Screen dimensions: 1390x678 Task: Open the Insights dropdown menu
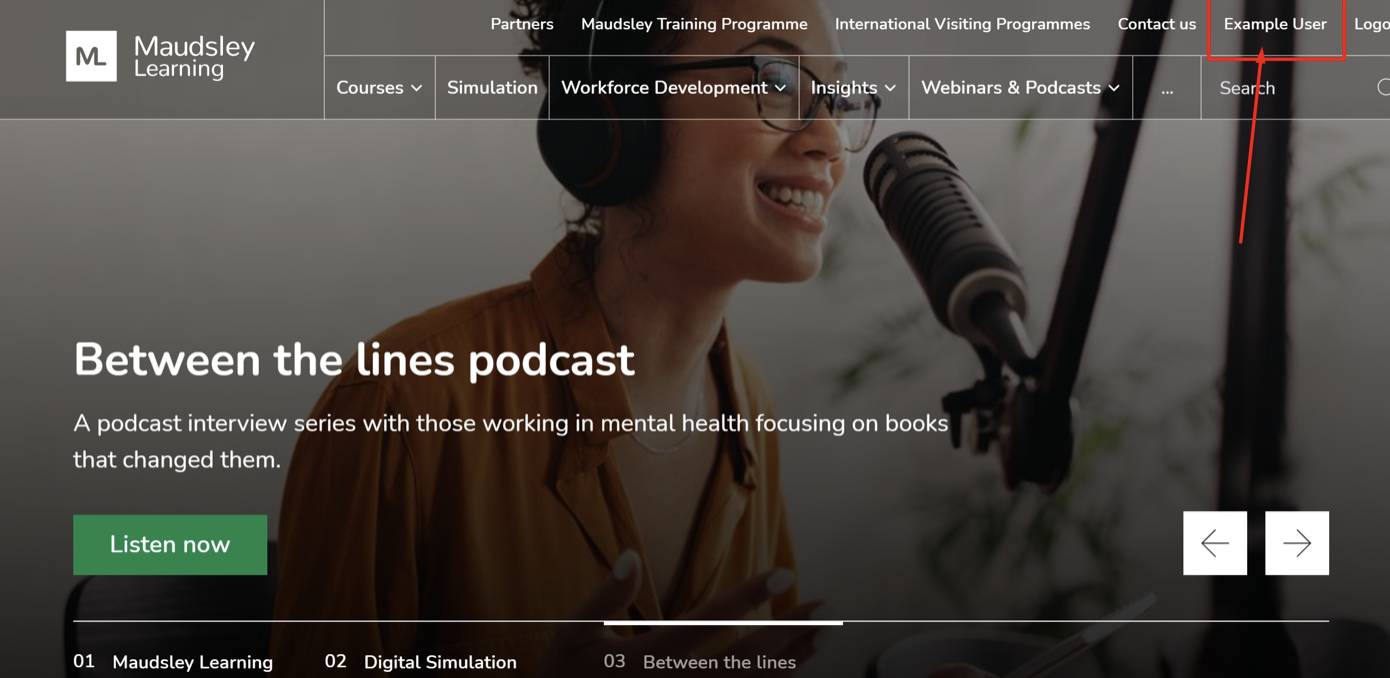tap(853, 88)
